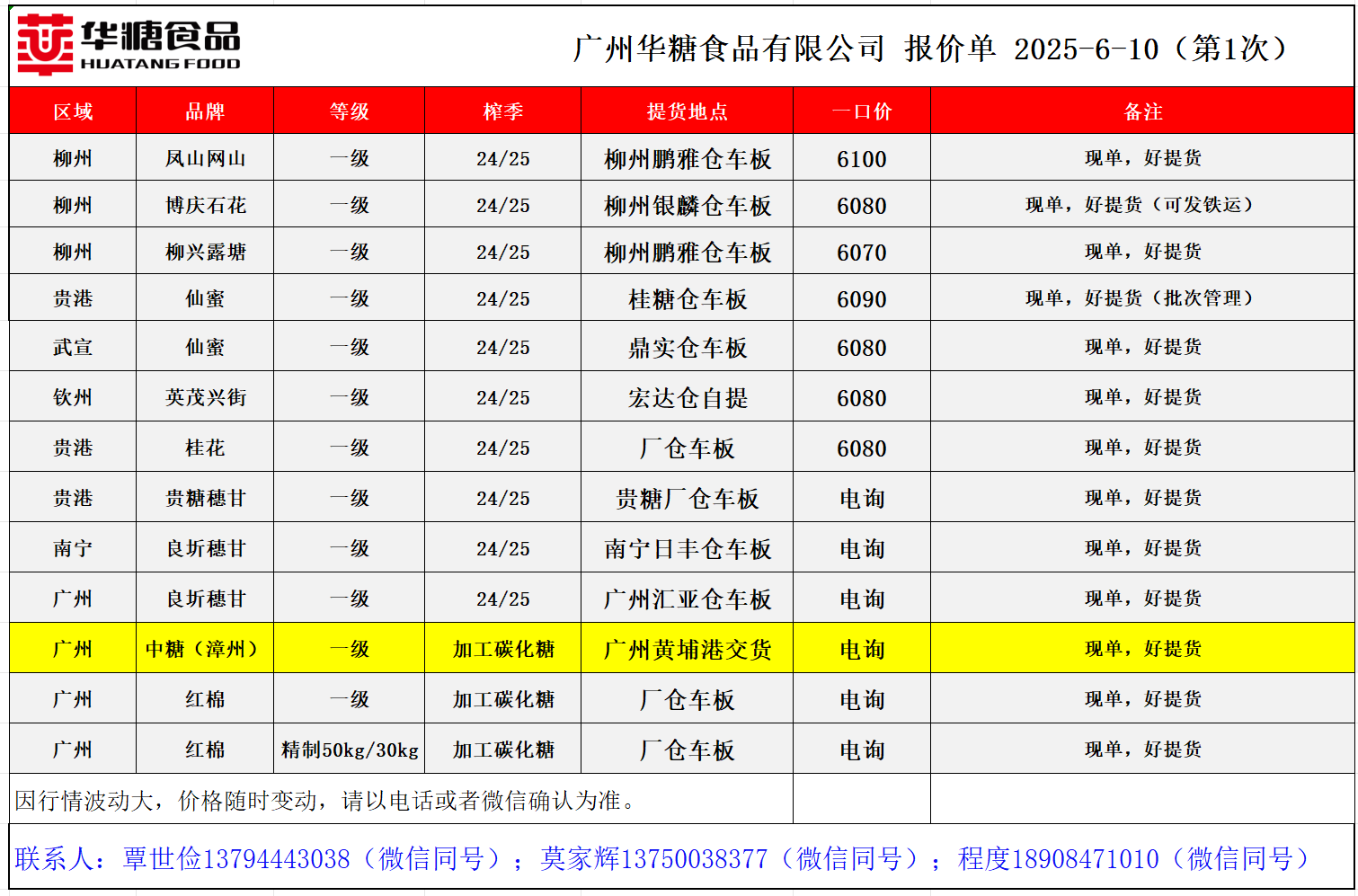Select the 凤山网山 brand cell

click(205, 159)
